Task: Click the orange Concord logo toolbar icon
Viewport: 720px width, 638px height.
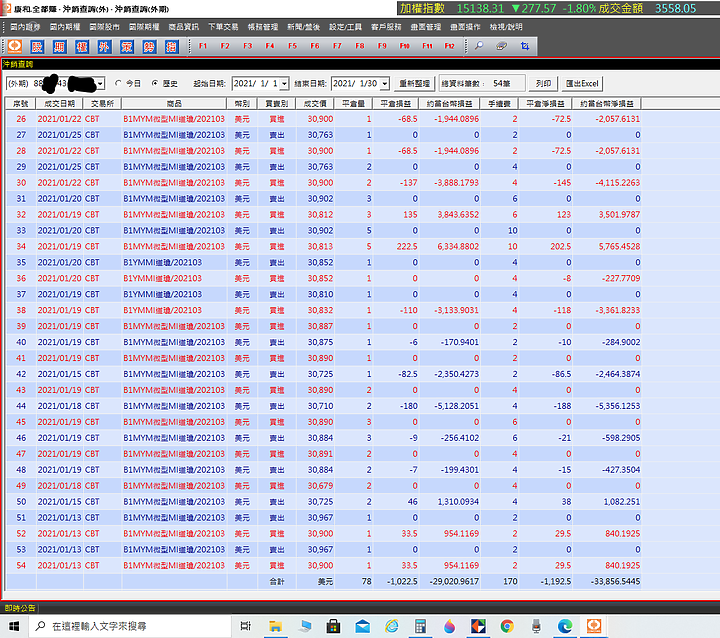Action: point(15,46)
